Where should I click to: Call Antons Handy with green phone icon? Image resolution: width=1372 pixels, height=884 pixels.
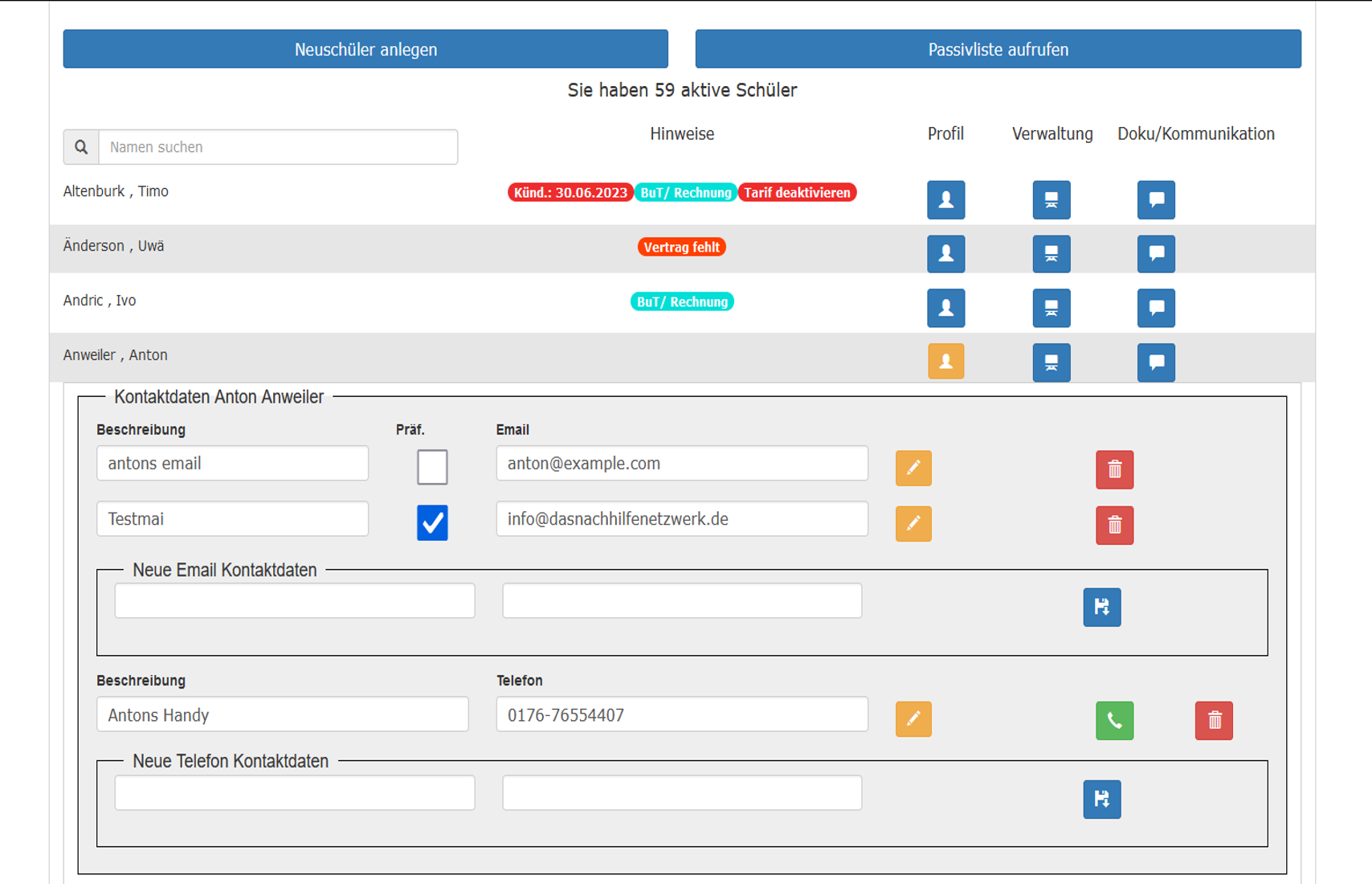1114,720
